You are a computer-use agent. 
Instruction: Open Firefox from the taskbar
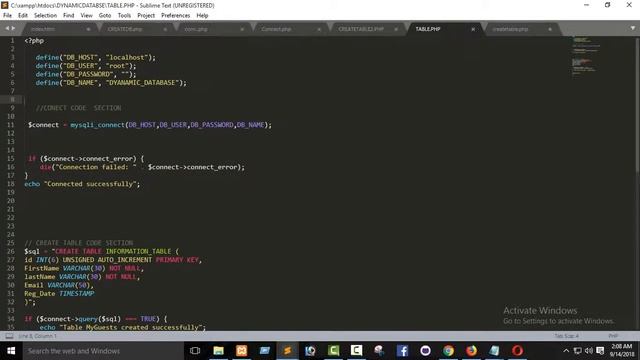471,351
